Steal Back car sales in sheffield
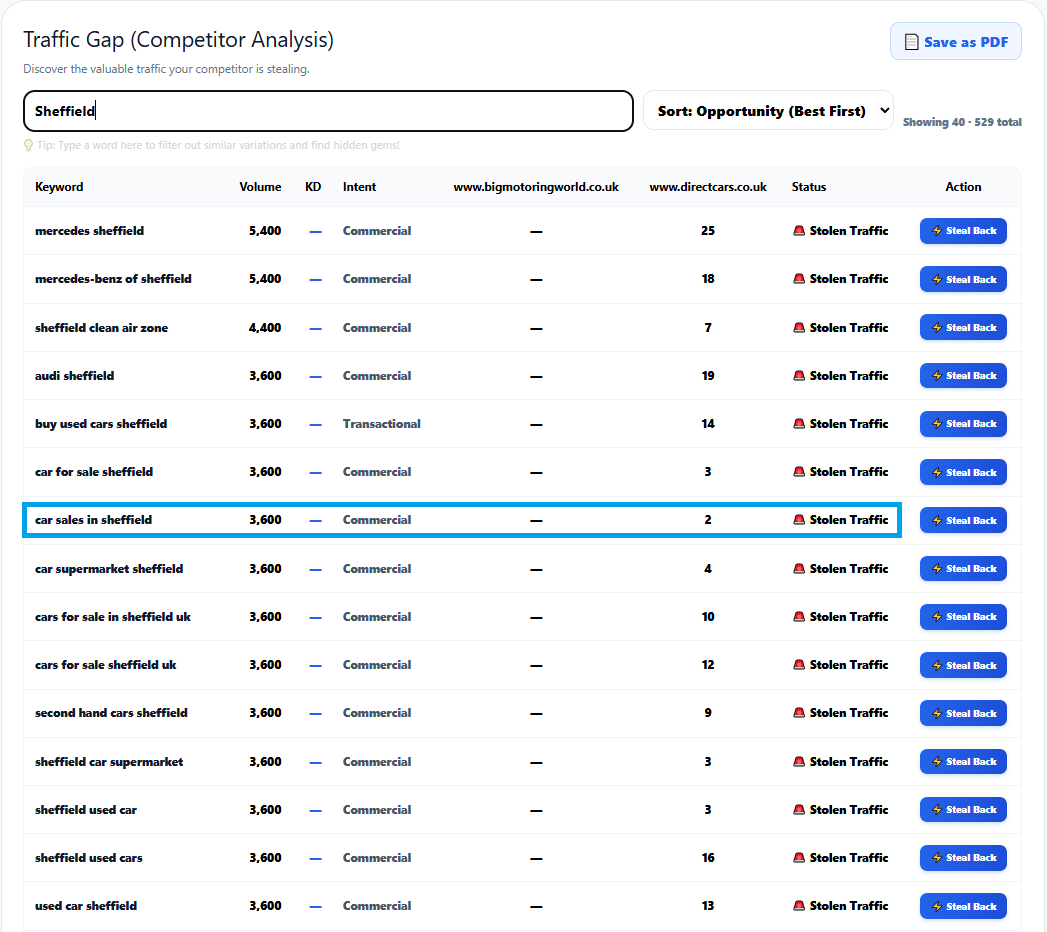 tap(964, 520)
